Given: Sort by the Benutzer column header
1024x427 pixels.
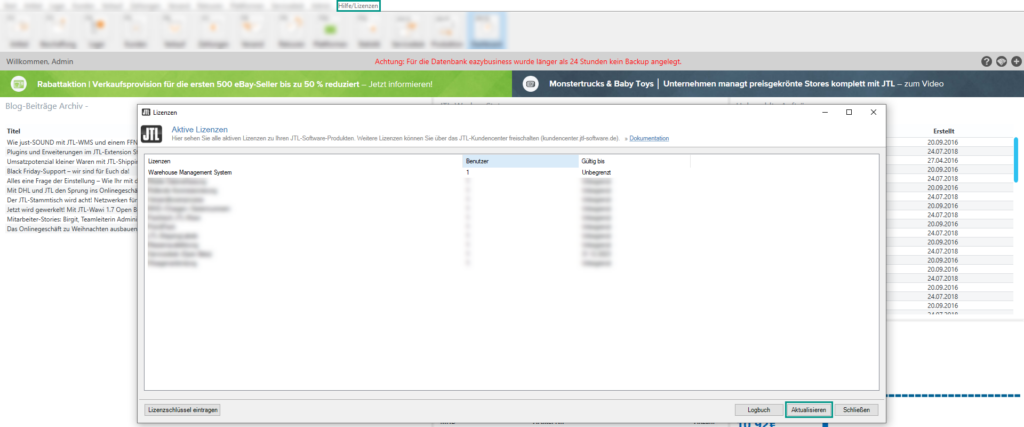Looking at the screenshot, I should pos(519,160).
